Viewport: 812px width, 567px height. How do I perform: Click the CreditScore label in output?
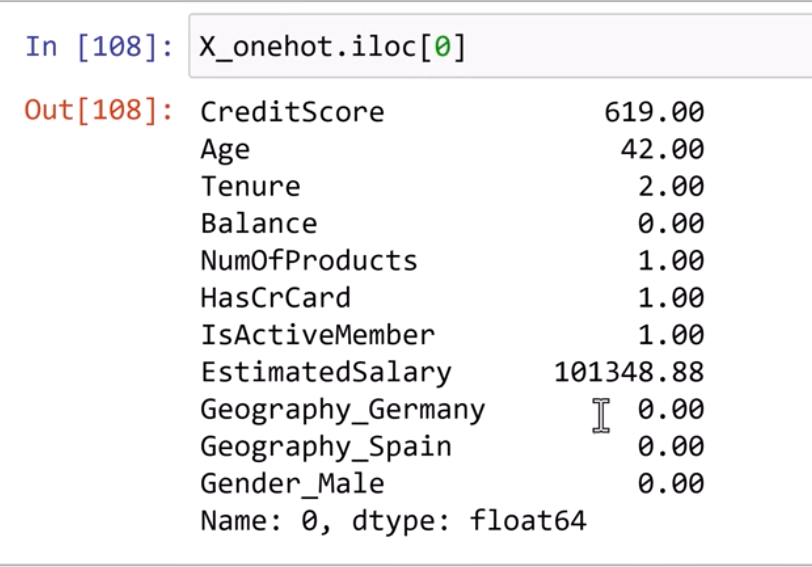pyautogui.click(x=292, y=112)
